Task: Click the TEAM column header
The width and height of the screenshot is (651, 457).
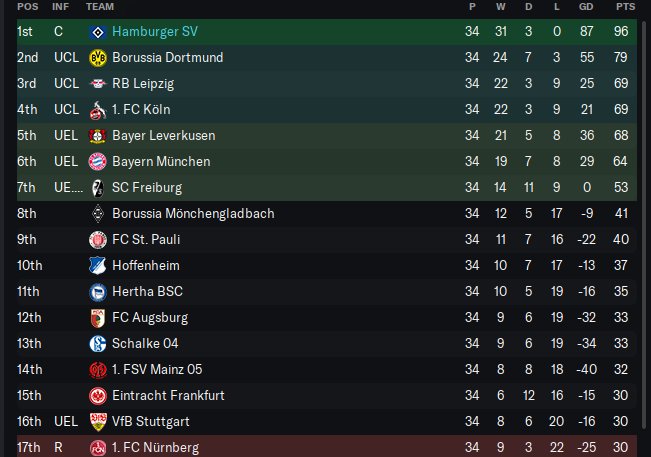Action: 100,7
